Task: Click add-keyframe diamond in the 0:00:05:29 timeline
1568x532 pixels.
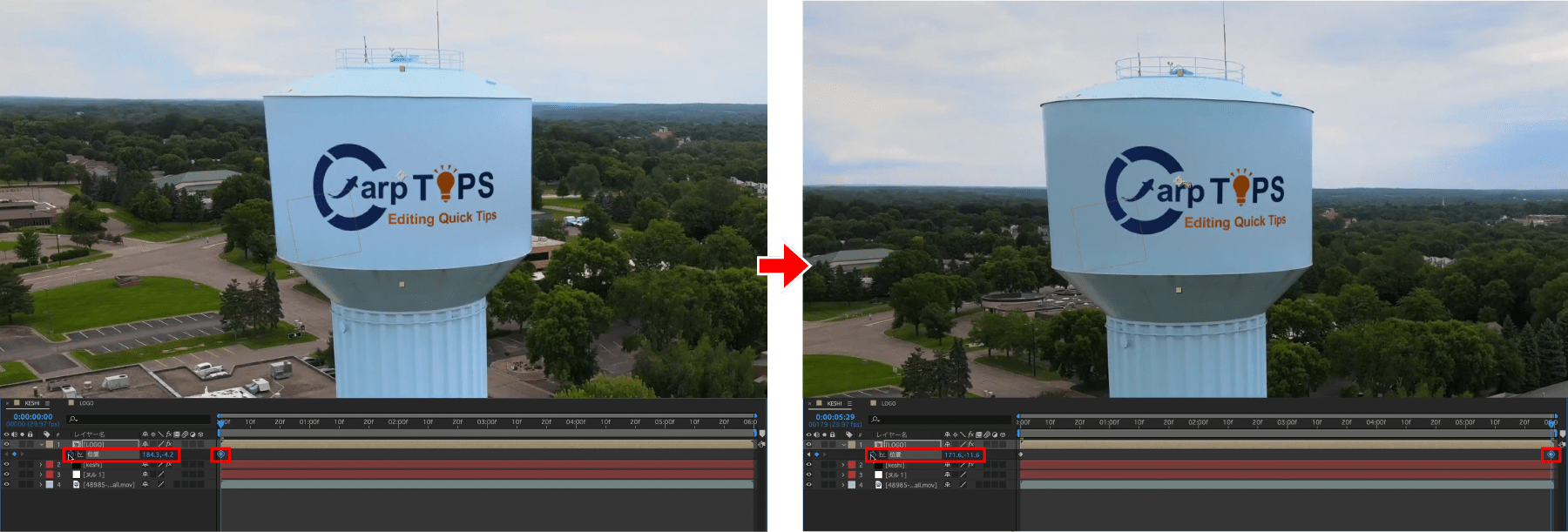Action: coord(816,455)
